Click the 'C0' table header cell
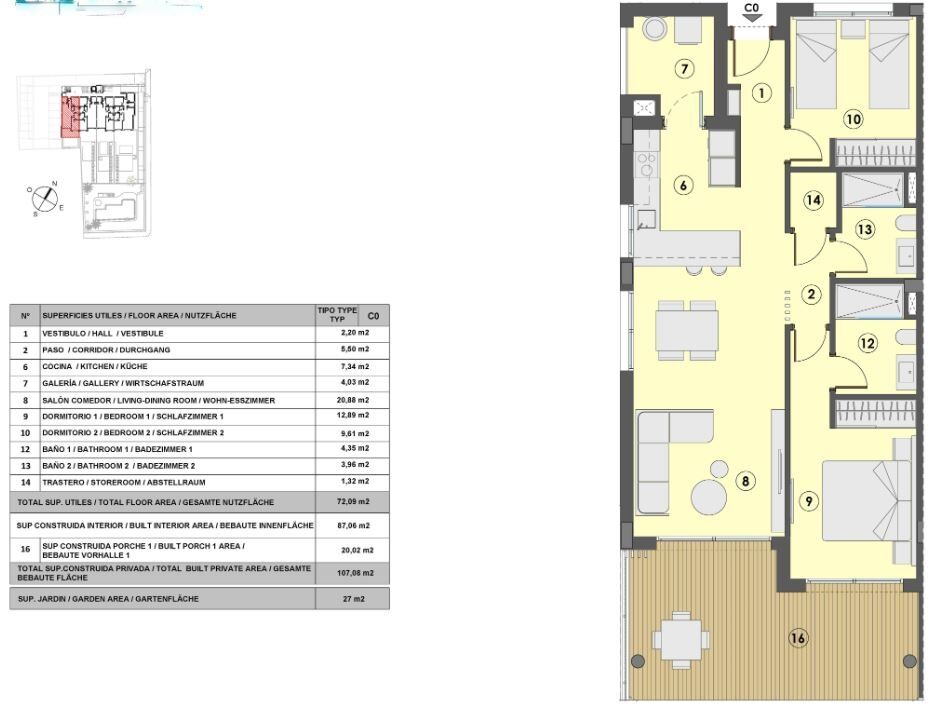Image resolution: width=929 pixels, height=717 pixels. coord(373,316)
